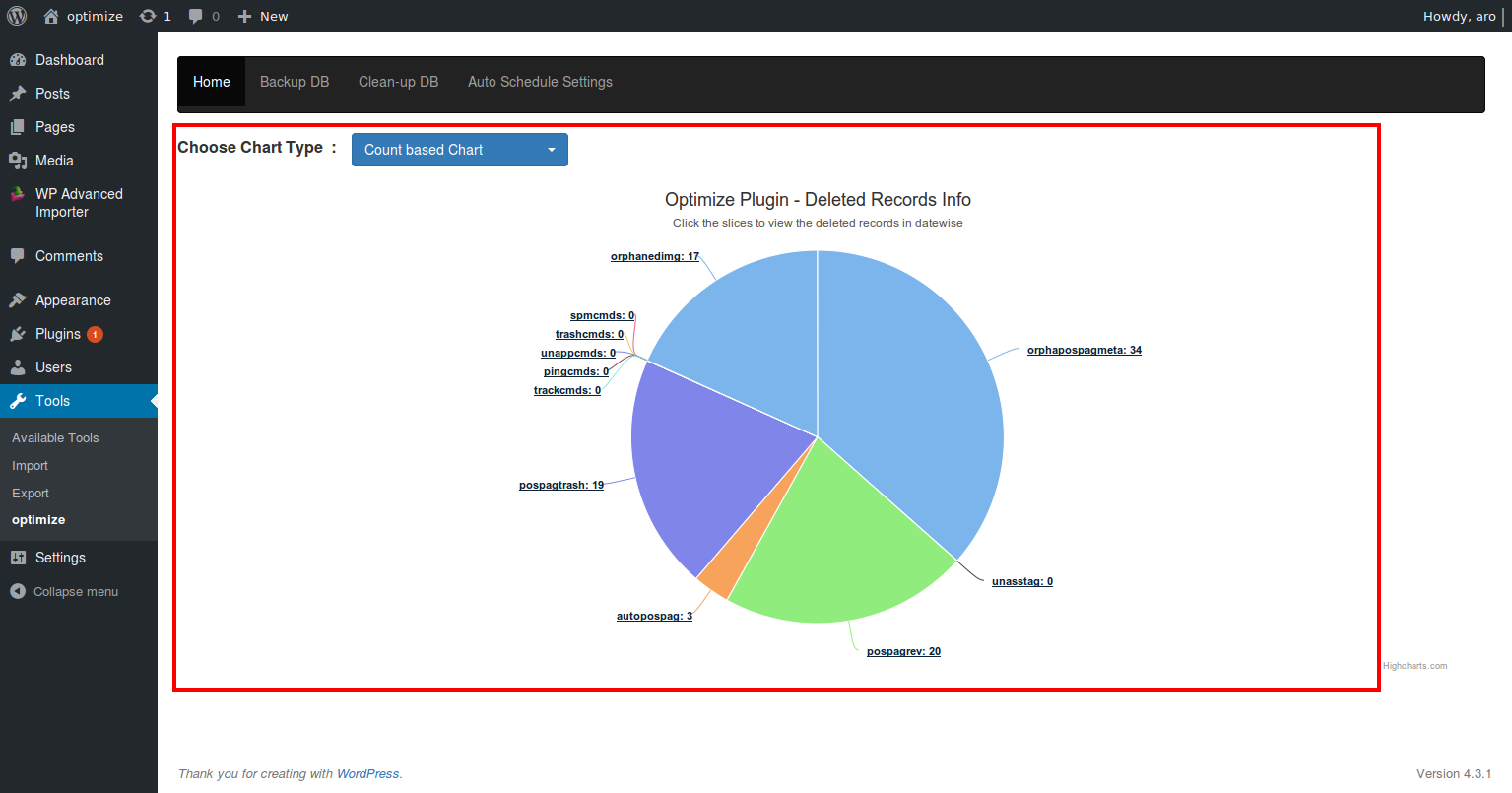Click the Posts pushpin icon
Screen dimensions: 1512x793
pos(18,94)
